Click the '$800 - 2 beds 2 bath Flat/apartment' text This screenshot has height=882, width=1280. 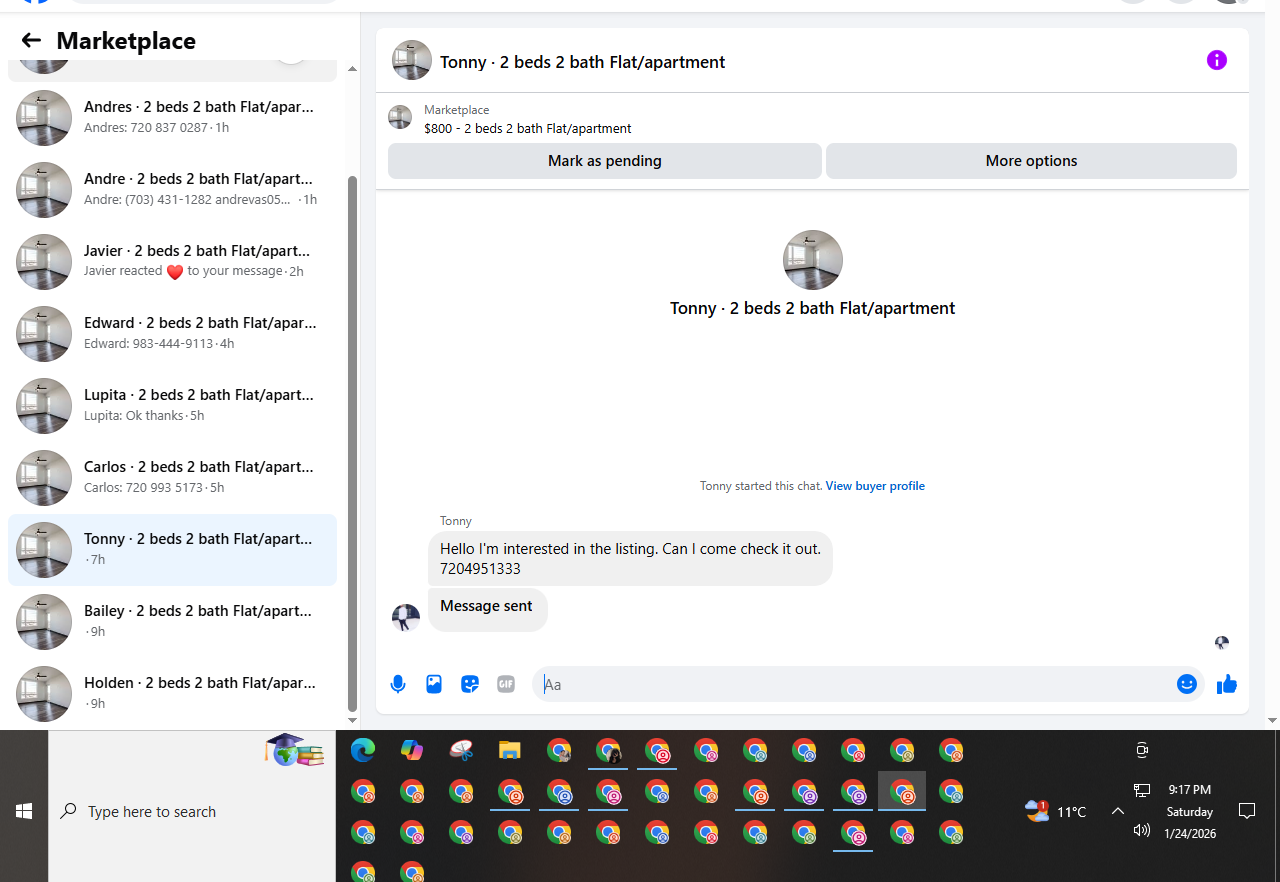(x=527, y=128)
